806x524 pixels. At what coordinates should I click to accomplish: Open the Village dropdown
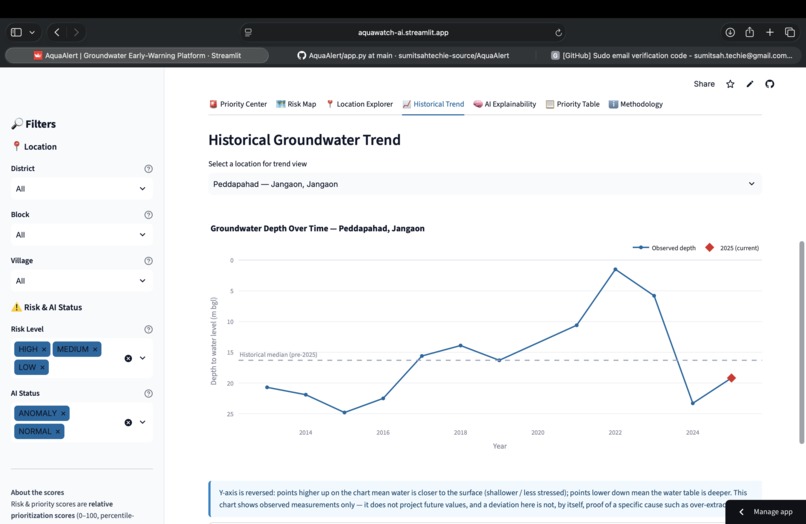click(x=81, y=281)
